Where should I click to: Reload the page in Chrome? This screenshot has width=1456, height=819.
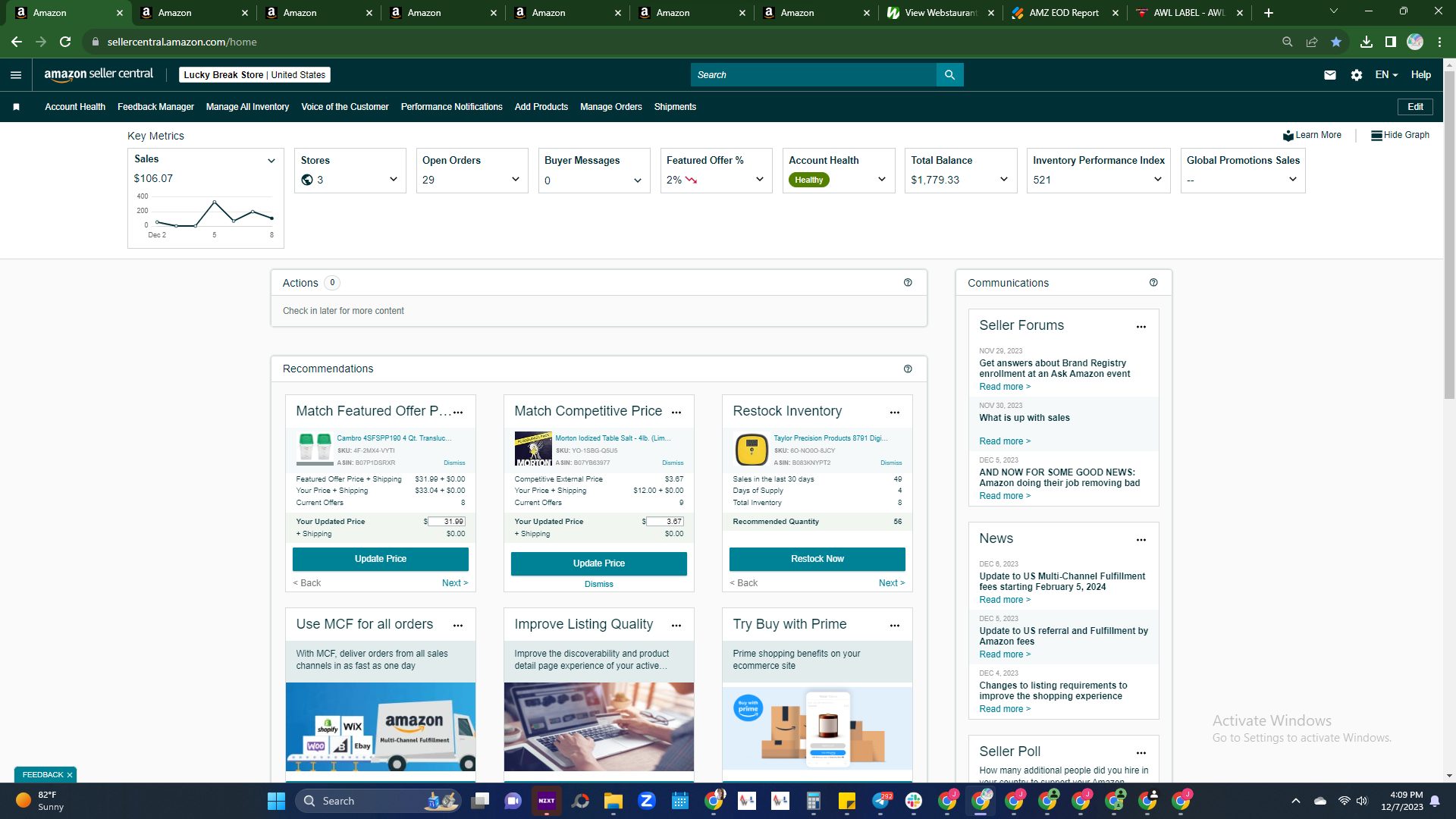tap(65, 42)
